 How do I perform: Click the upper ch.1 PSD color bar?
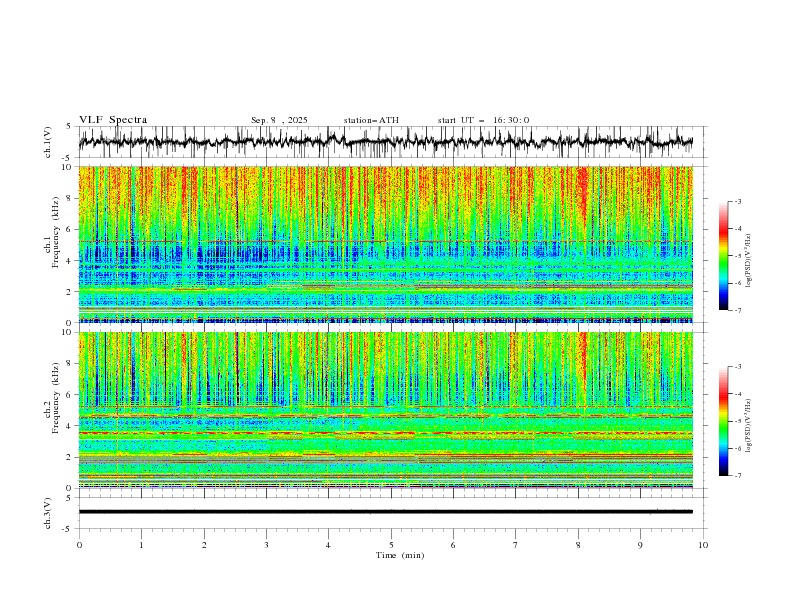(x=723, y=255)
